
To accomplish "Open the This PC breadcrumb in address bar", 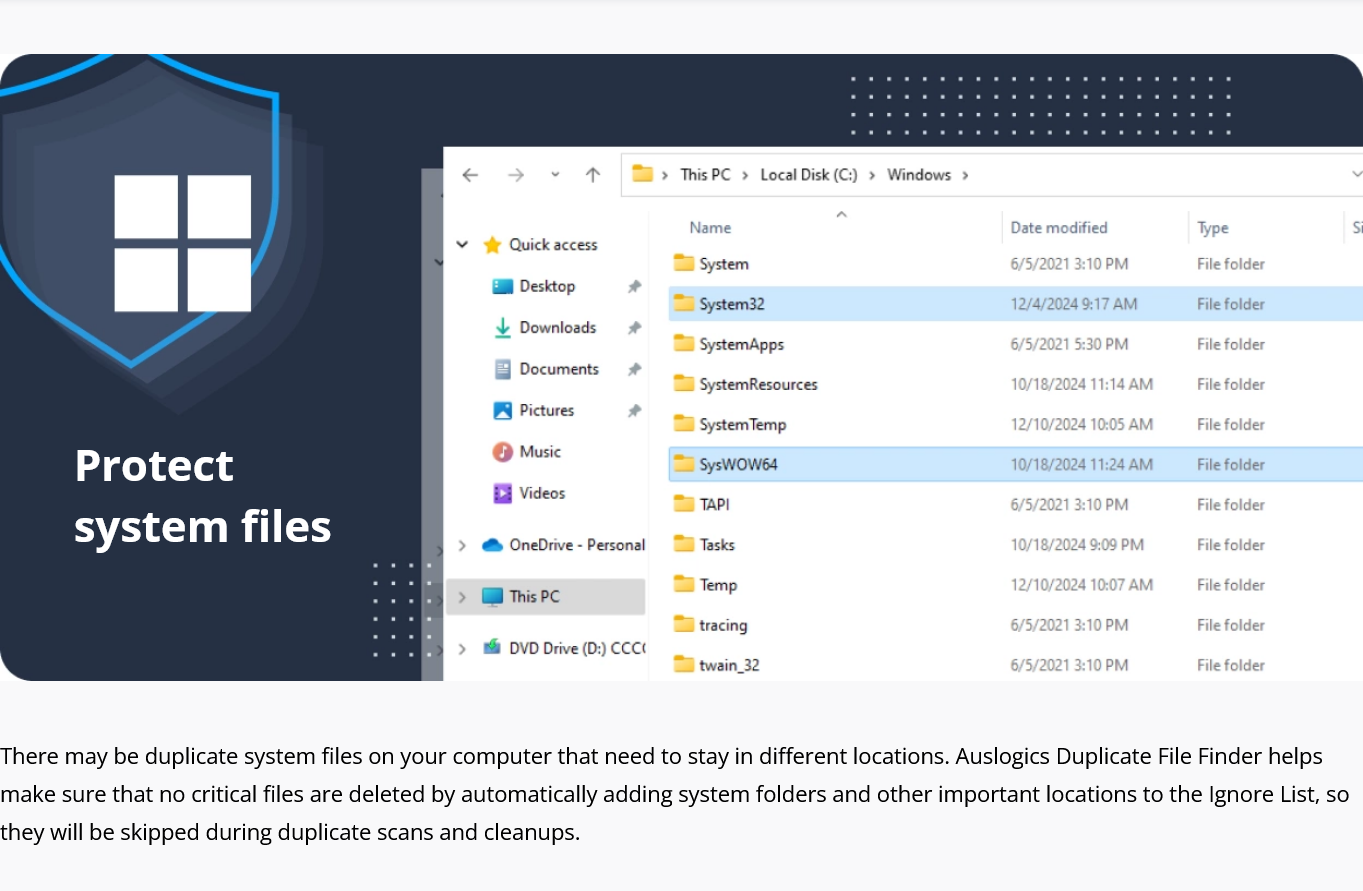I will click(x=705, y=174).
